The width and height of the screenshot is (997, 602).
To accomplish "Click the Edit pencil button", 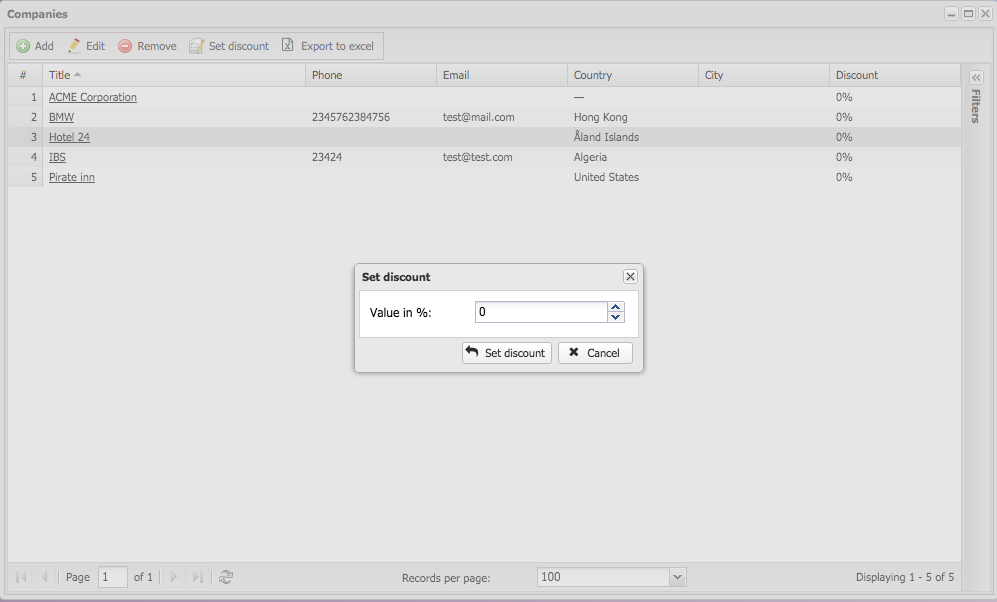I will coord(86,46).
